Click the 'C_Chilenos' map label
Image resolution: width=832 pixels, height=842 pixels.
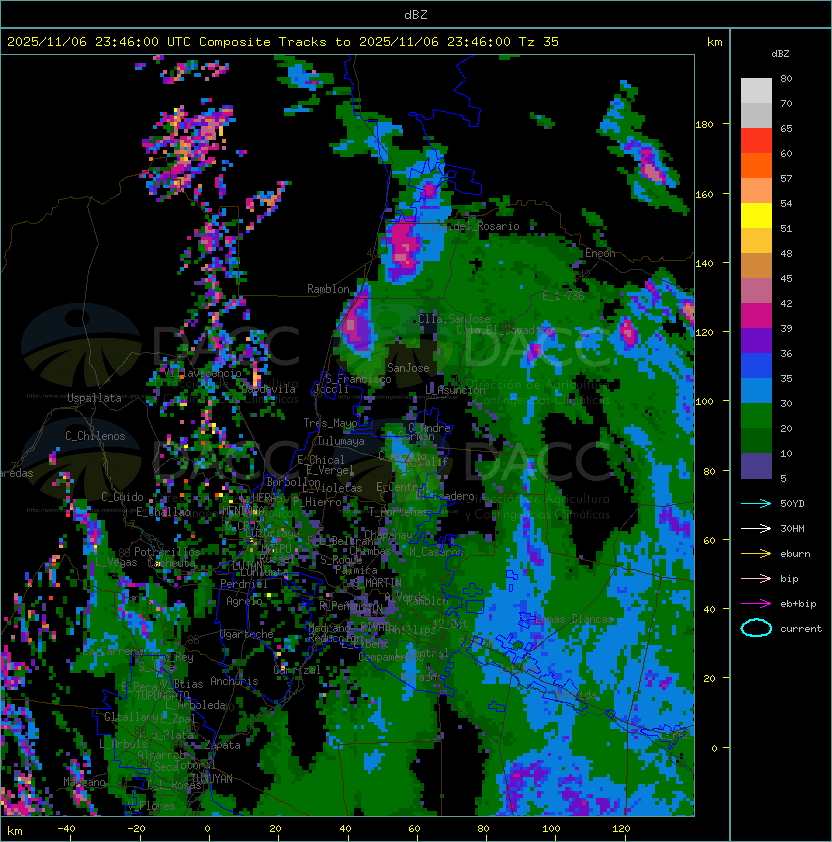click(x=95, y=436)
